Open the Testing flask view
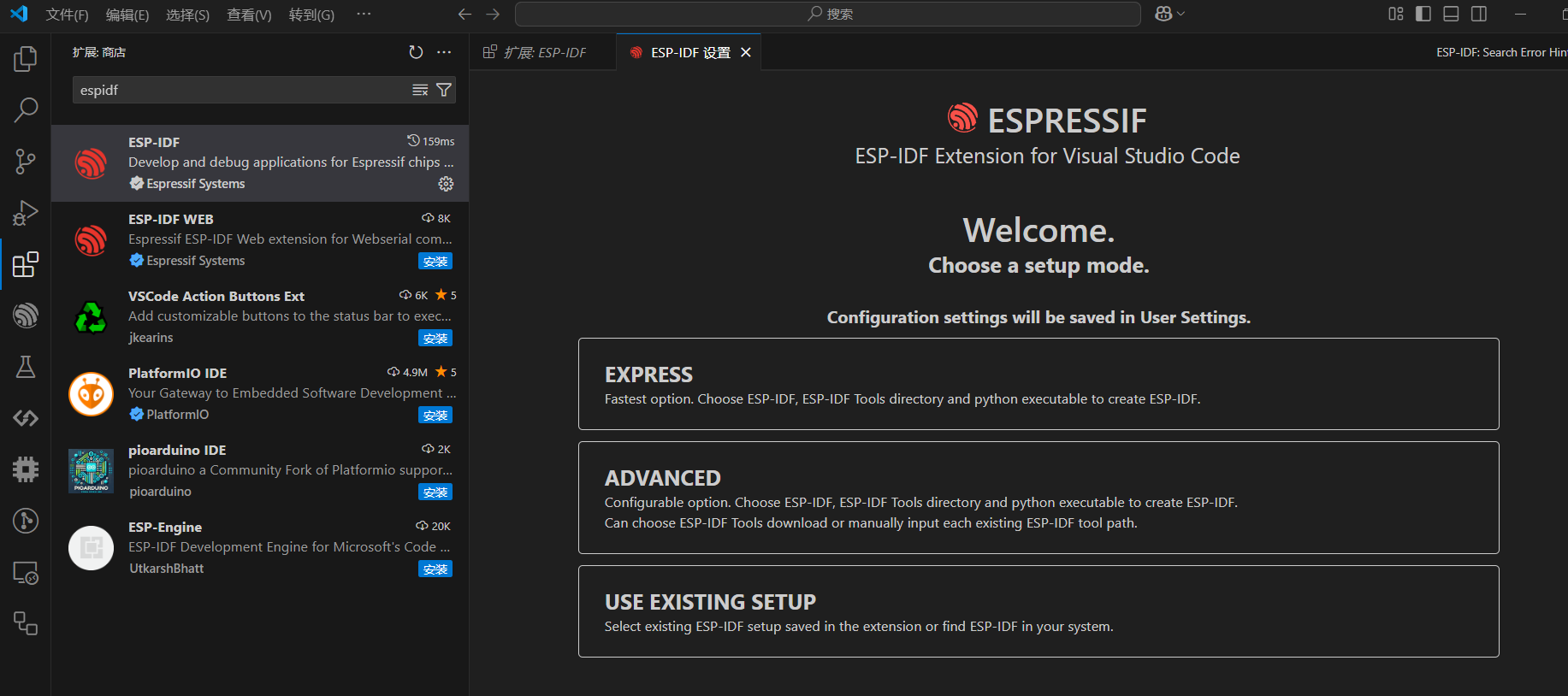The image size is (1568, 696). coord(26,367)
